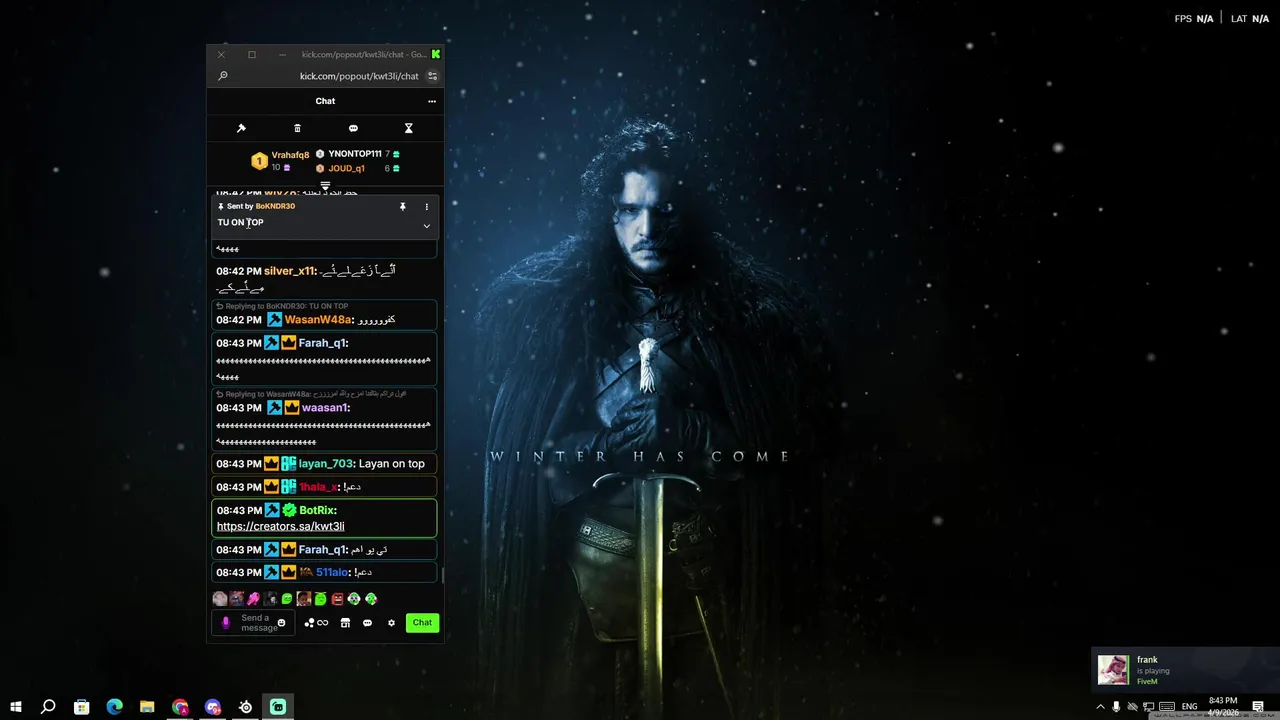The height and width of the screenshot is (720, 1280).
Task: Click the hourglass slow mode icon
Action: point(408,128)
